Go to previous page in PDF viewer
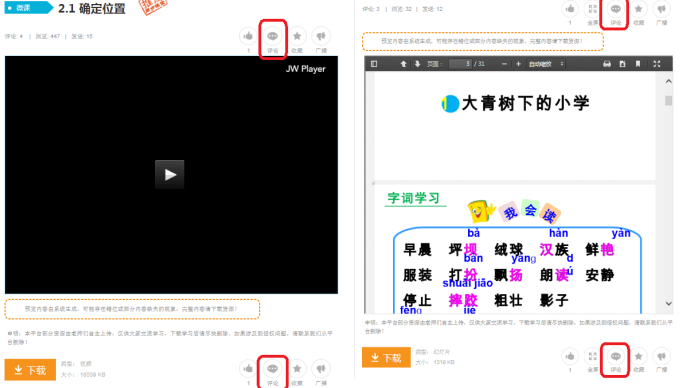The width and height of the screenshot is (684, 388). click(x=404, y=64)
